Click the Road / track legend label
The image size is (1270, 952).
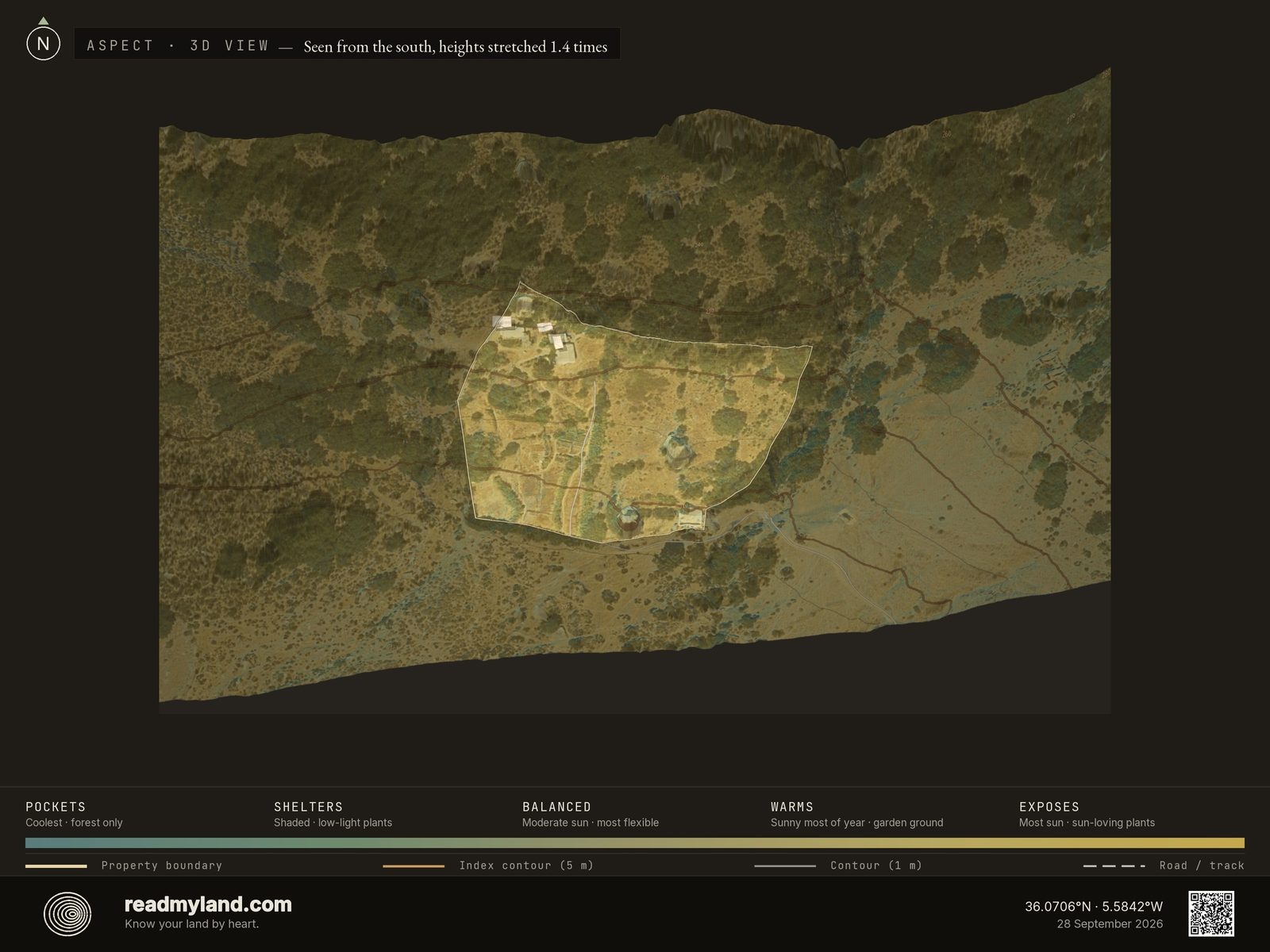pos(1202,866)
